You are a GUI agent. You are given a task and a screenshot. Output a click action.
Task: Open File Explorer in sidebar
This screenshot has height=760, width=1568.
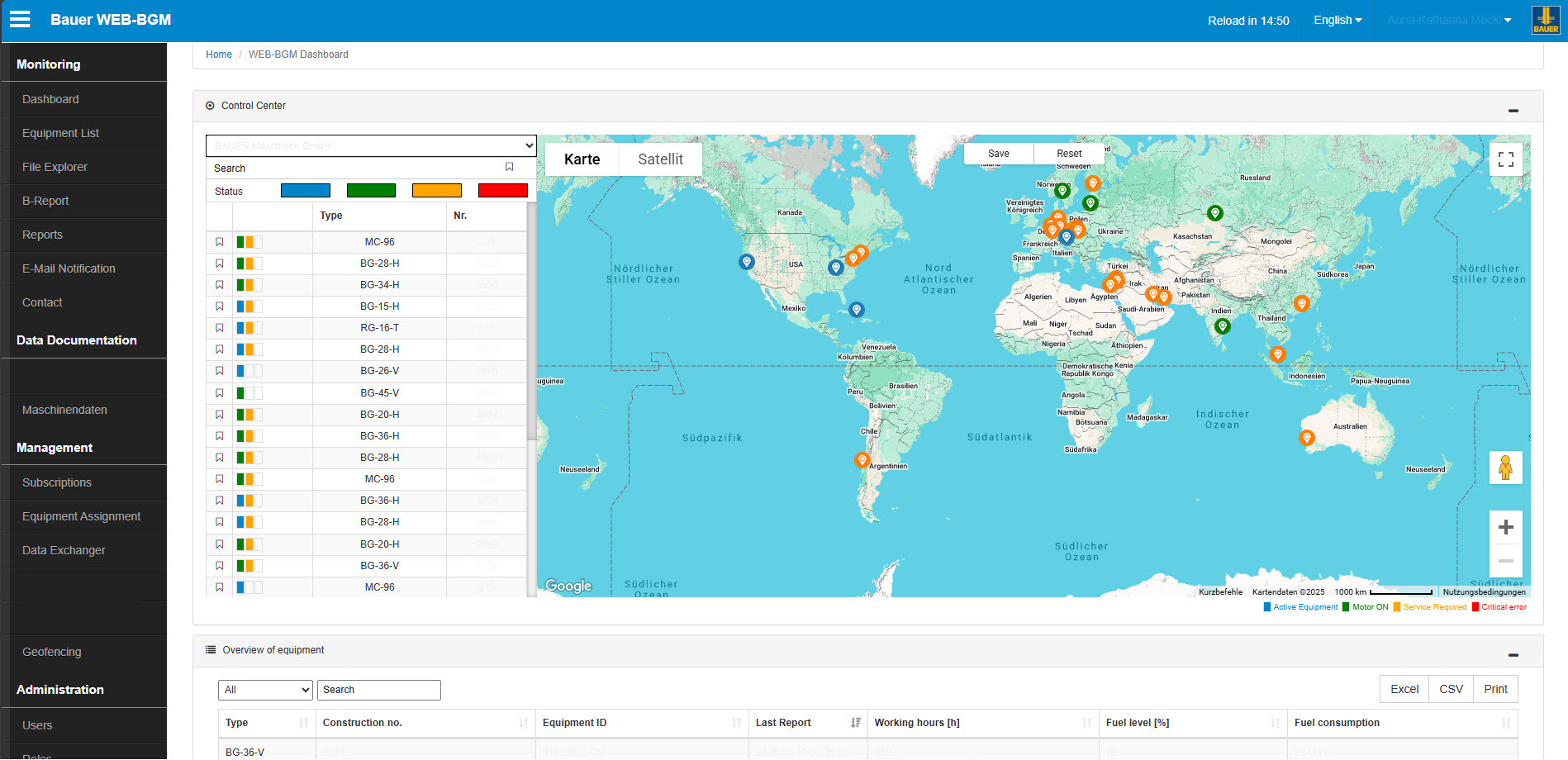[x=55, y=167]
